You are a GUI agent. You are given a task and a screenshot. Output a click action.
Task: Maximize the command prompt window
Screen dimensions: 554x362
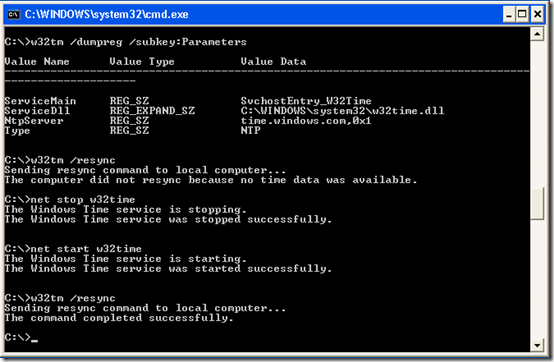[x=522, y=14]
